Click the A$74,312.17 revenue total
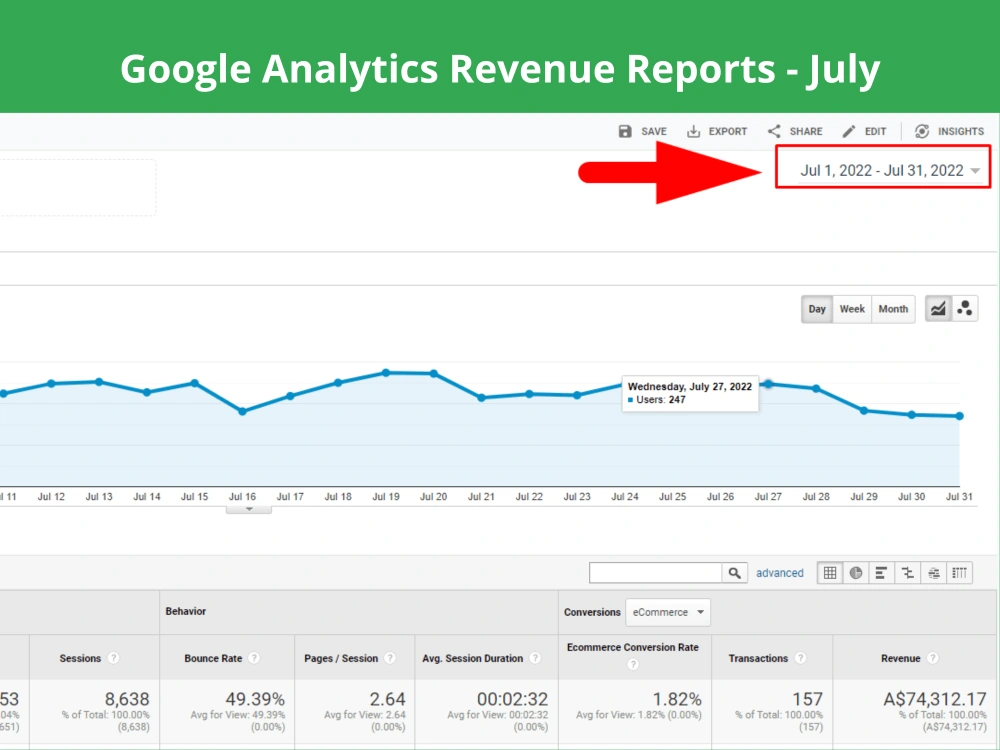This screenshot has width=1000, height=750. coord(934,699)
